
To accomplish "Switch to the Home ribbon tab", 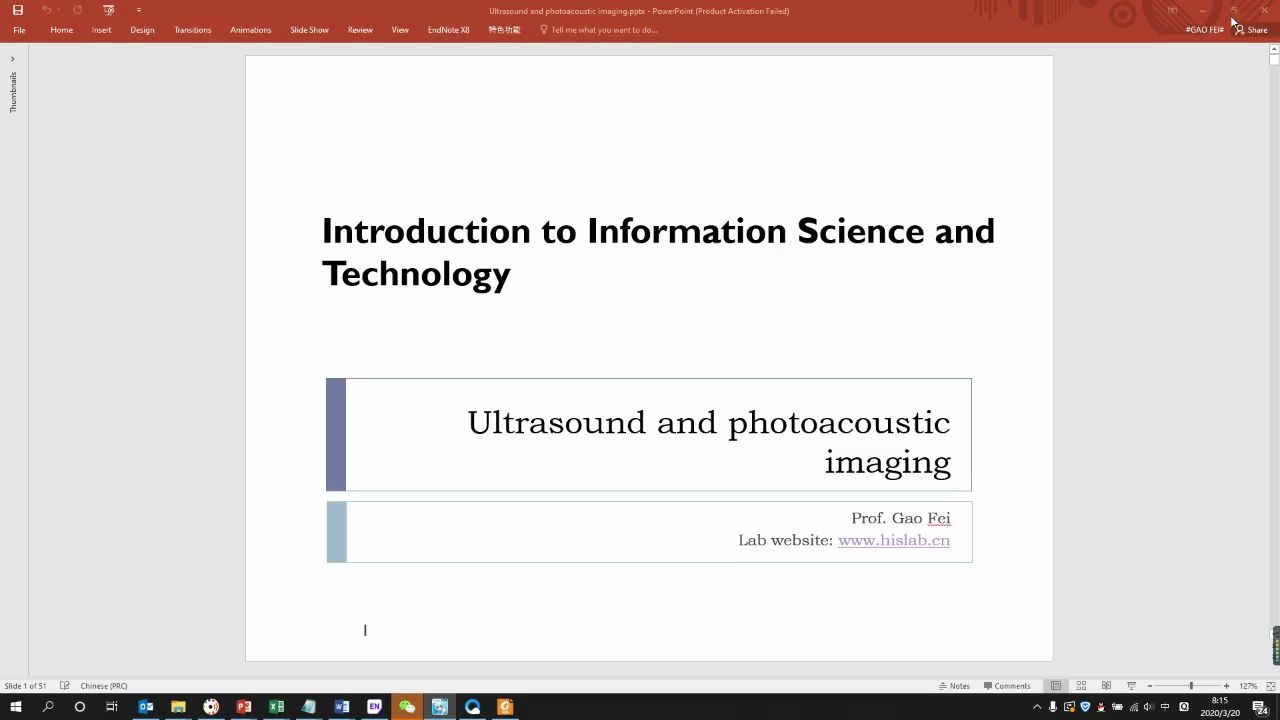I will (62, 30).
